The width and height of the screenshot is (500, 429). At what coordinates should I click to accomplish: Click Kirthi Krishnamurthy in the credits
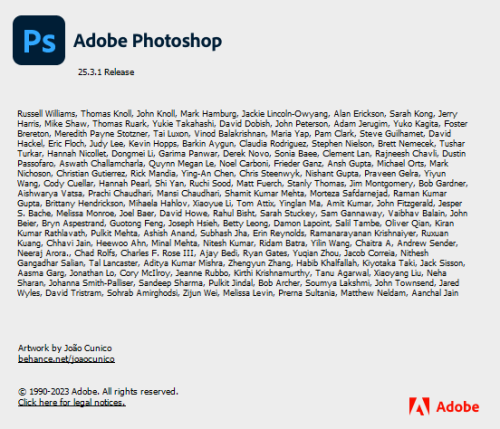(x=272, y=273)
